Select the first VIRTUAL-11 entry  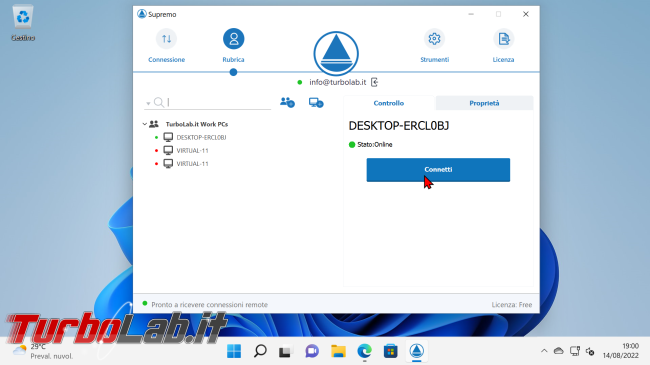(192, 151)
